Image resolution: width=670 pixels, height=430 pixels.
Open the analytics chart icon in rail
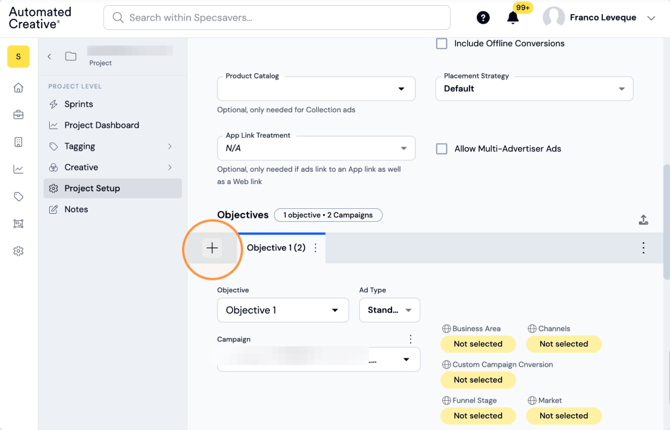pos(18,169)
